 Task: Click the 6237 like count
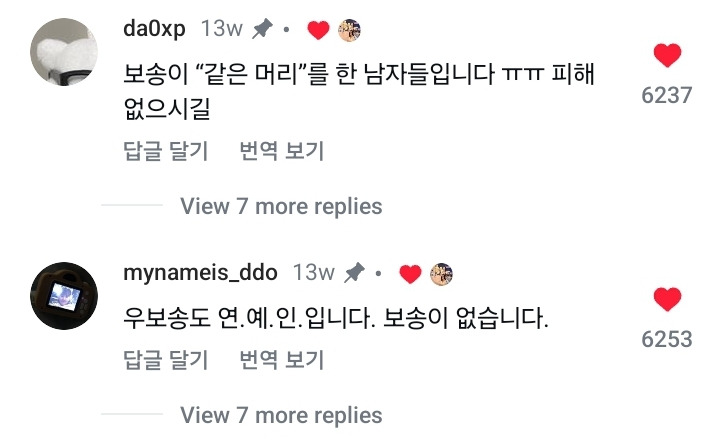tap(667, 95)
